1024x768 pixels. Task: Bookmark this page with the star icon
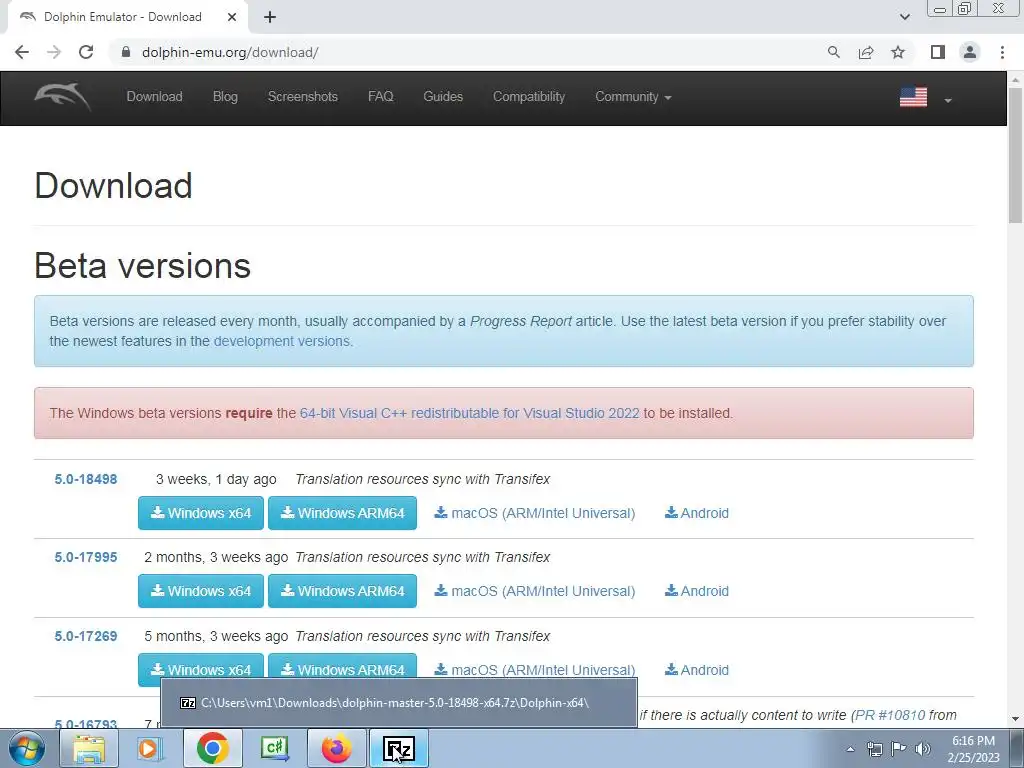(898, 52)
